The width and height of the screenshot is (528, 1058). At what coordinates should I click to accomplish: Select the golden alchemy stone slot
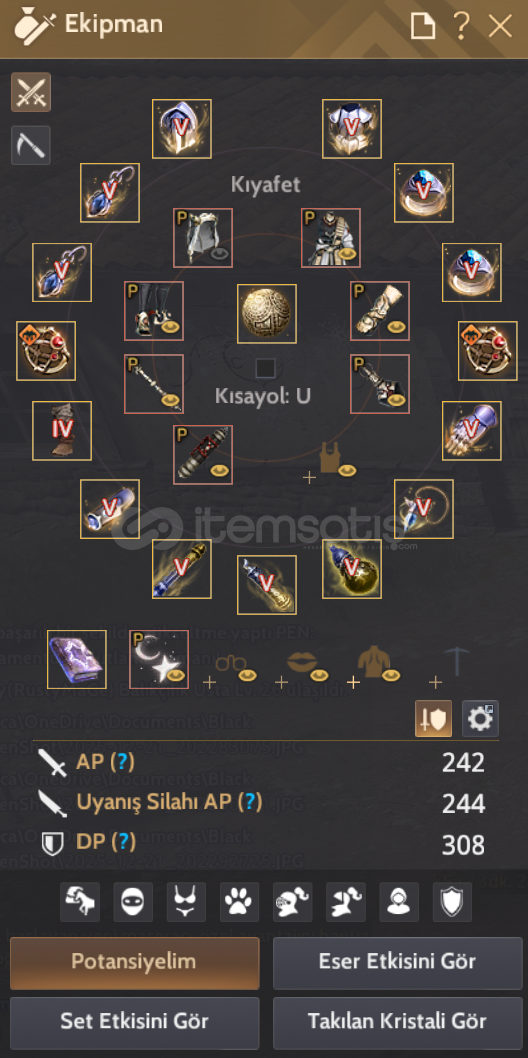[x=352, y=569]
